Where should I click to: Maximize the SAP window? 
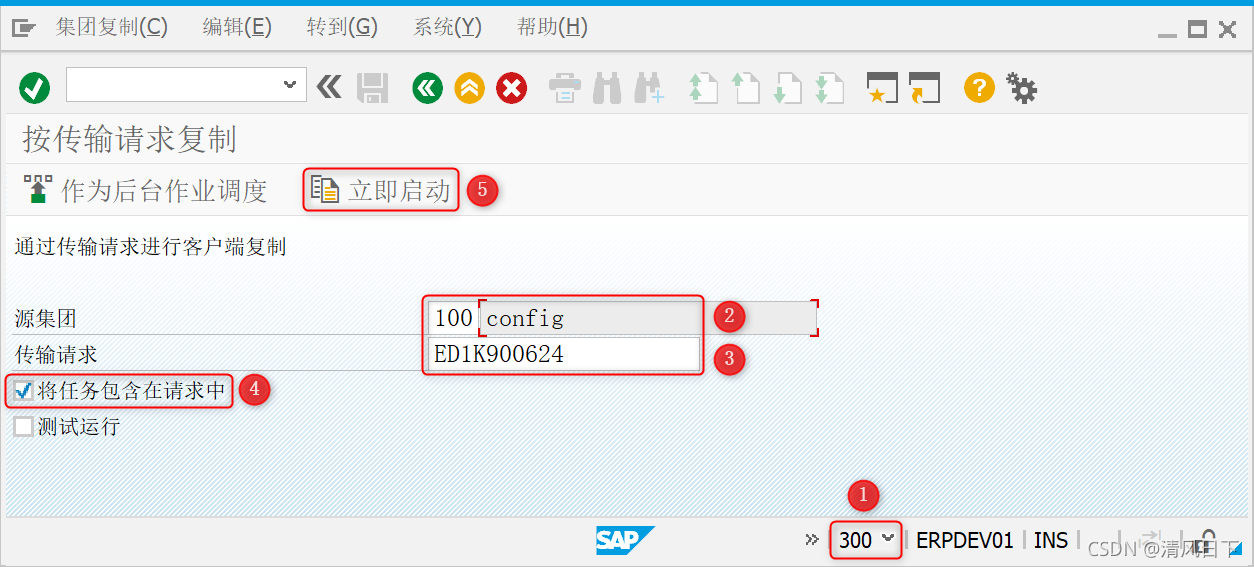click(1197, 30)
